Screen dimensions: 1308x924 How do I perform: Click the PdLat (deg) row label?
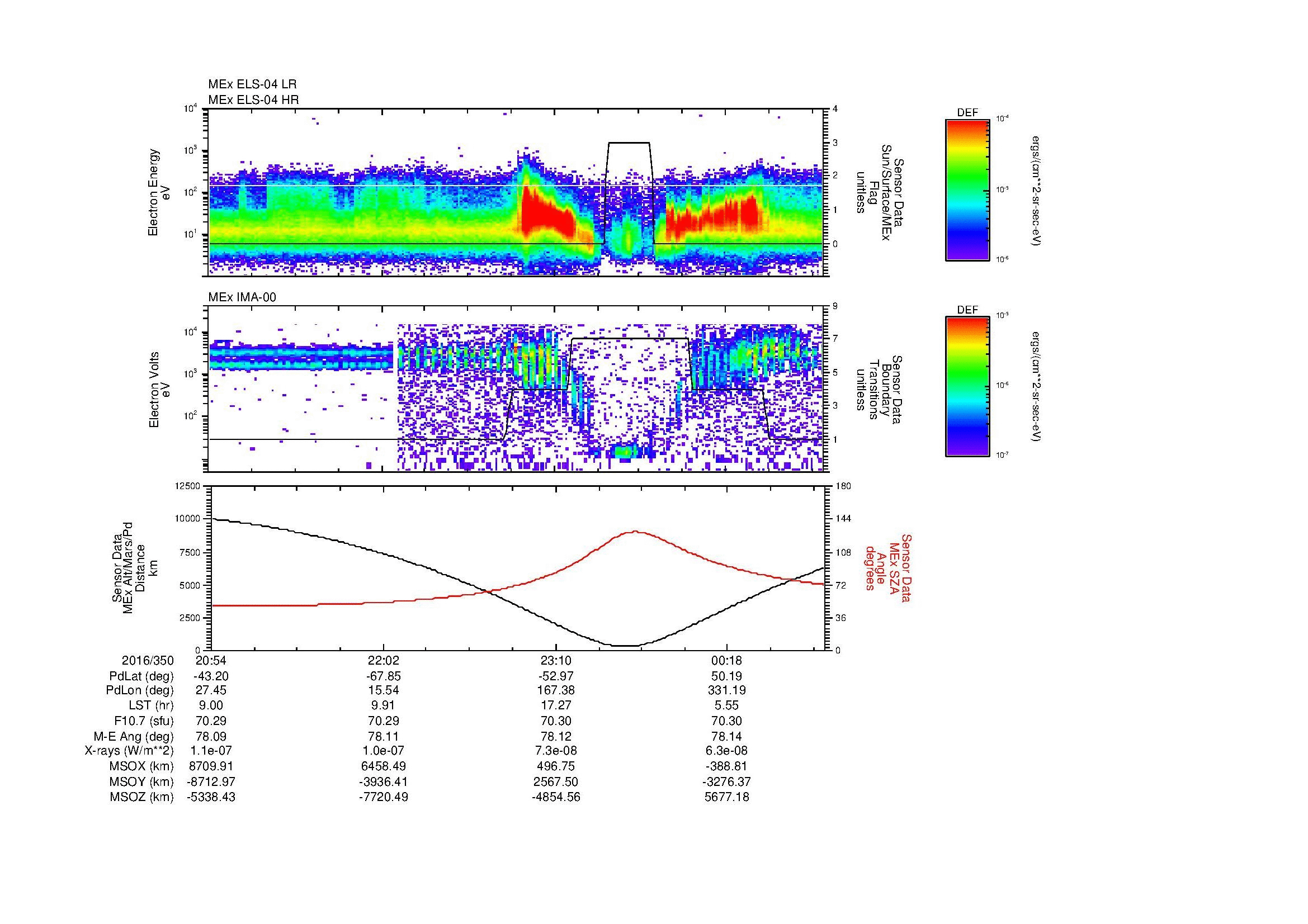tap(141, 676)
